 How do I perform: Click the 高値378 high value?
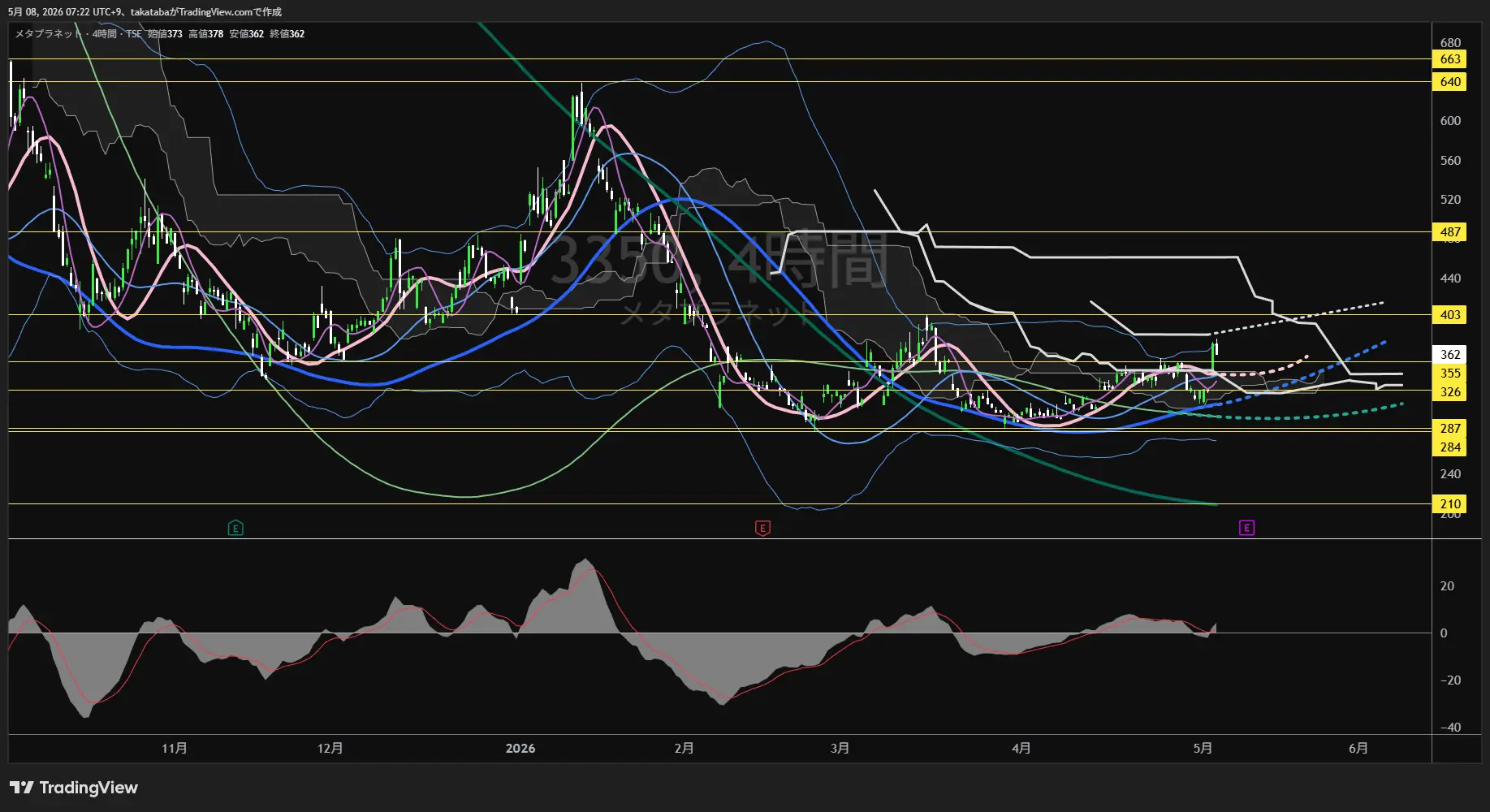[x=205, y=34]
